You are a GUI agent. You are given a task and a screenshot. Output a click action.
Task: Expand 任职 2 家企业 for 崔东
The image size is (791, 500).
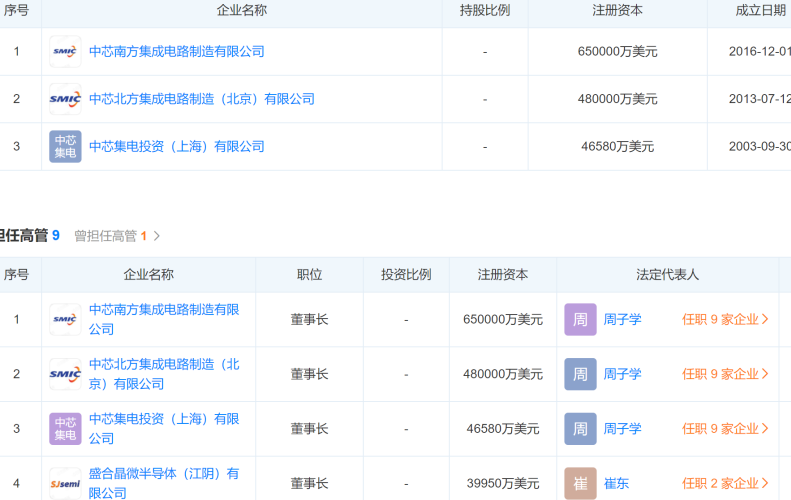coord(725,483)
